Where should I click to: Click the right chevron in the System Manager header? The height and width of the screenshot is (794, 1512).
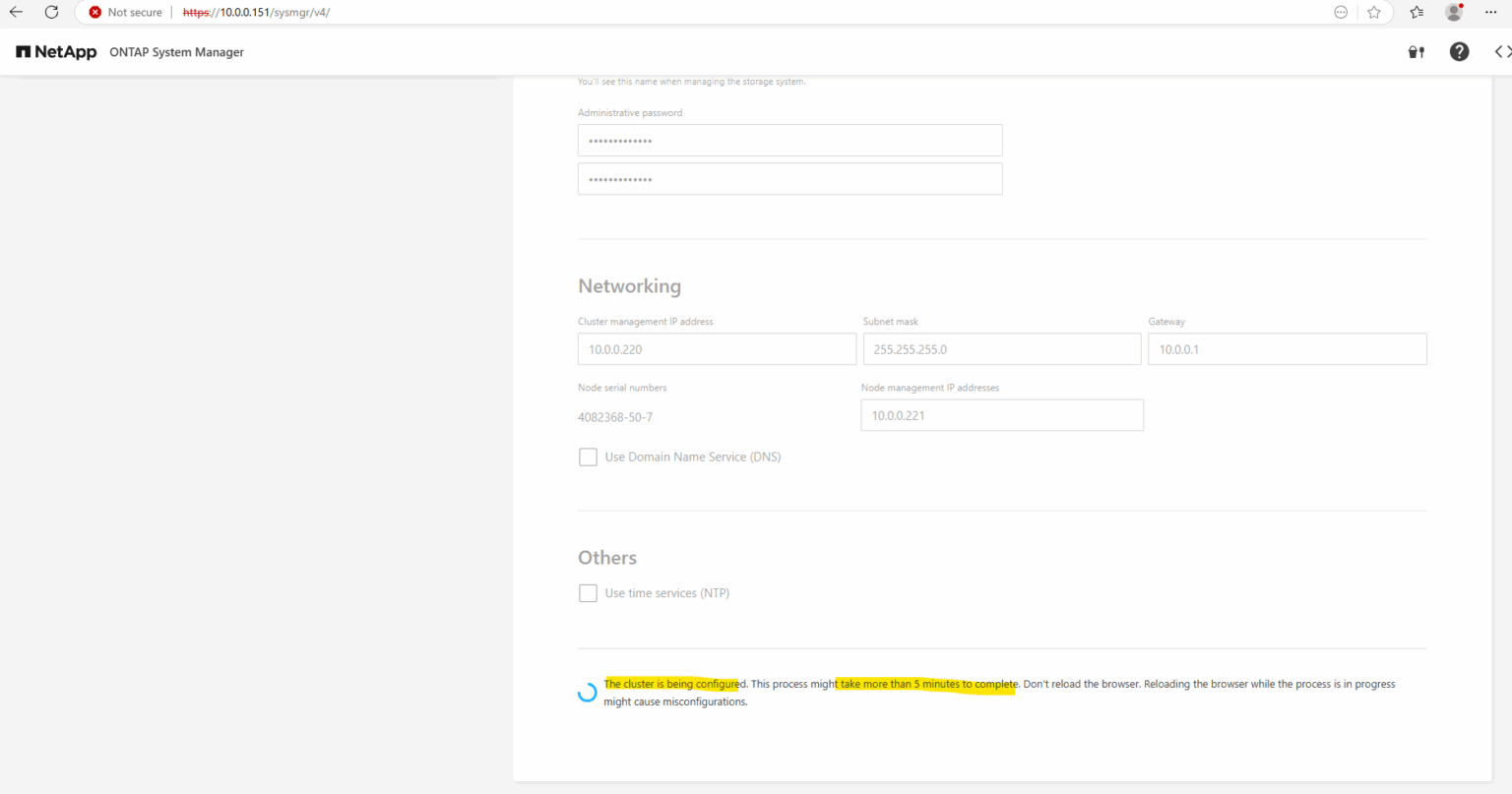1509,51
